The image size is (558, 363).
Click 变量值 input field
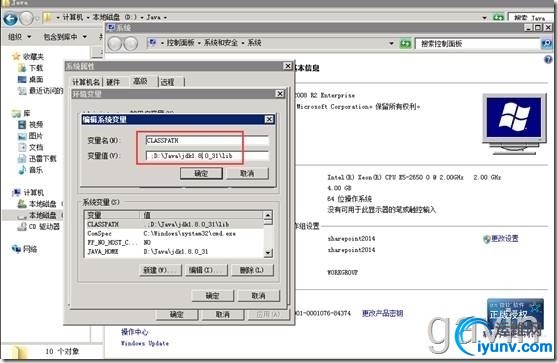pos(207,156)
